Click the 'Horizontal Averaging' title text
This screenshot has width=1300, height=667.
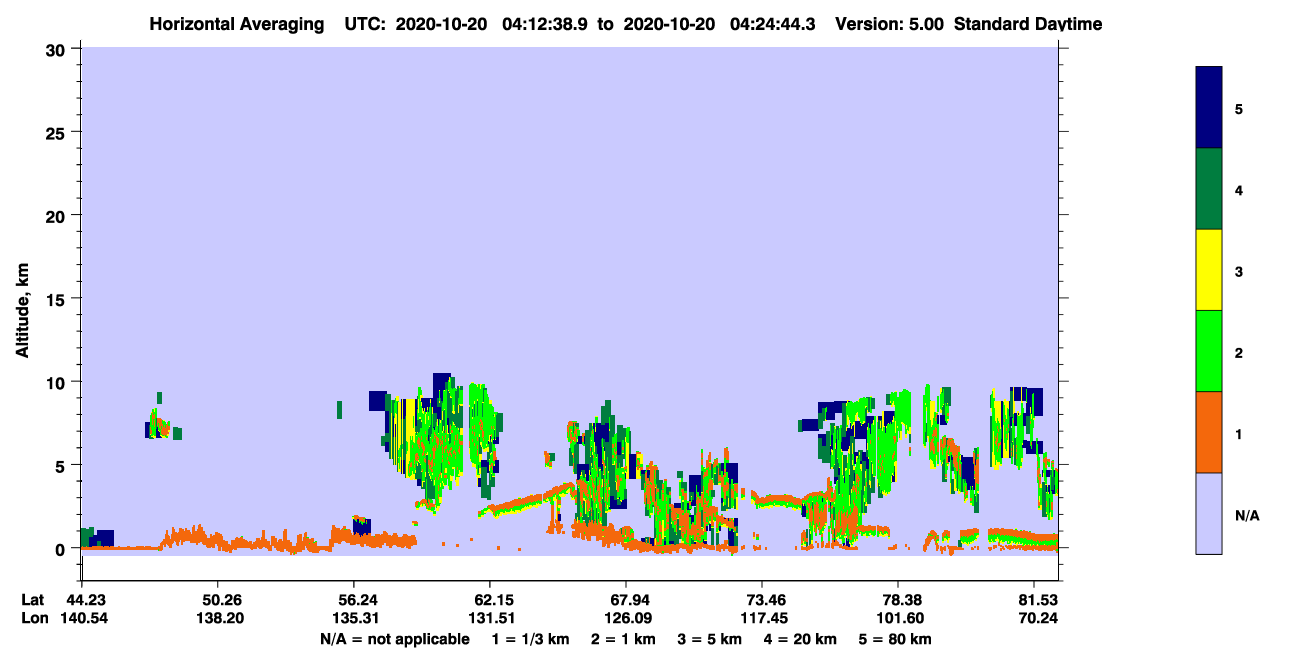click(x=237, y=24)
